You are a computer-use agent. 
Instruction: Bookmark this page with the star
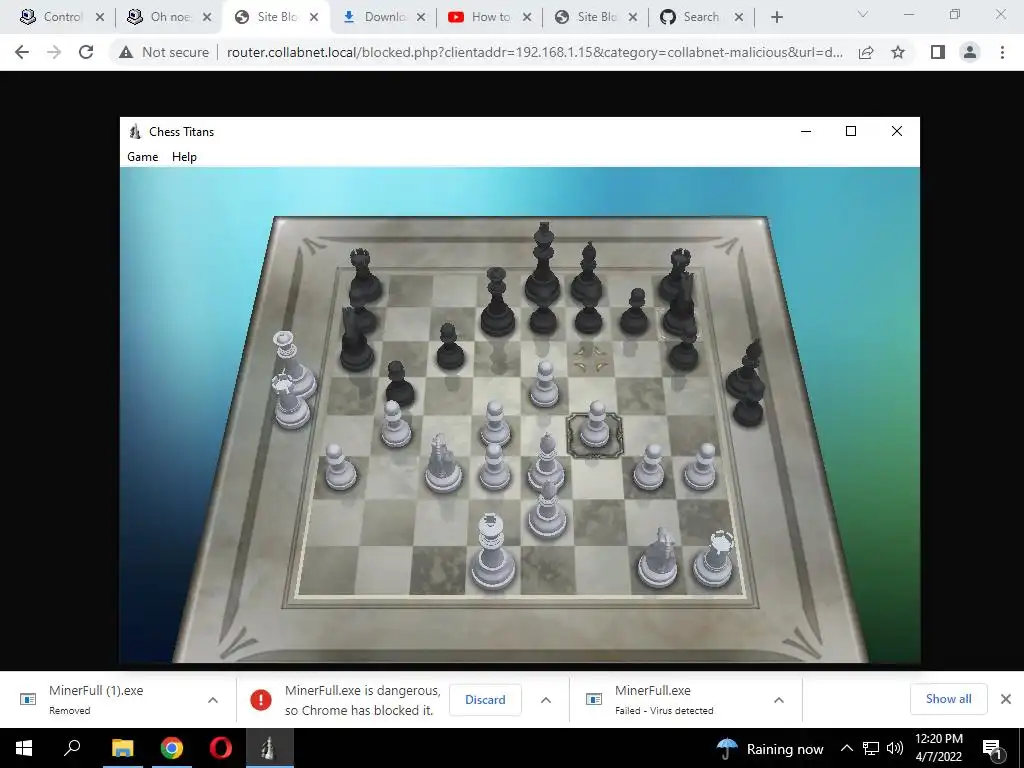pos(898,52)
